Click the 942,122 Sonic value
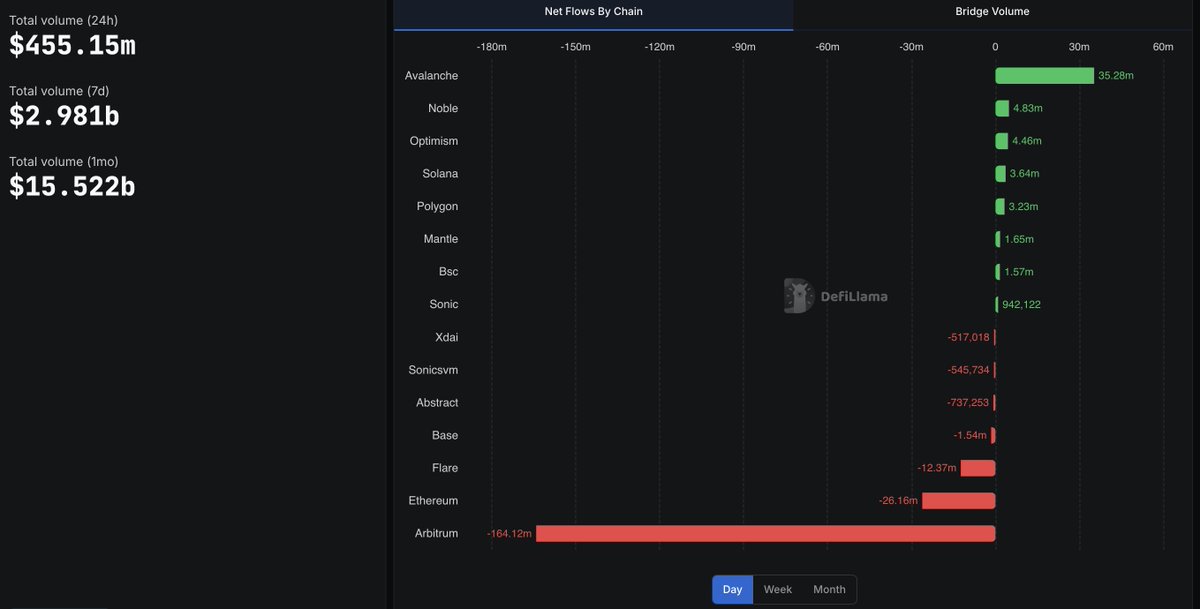 1021,305
